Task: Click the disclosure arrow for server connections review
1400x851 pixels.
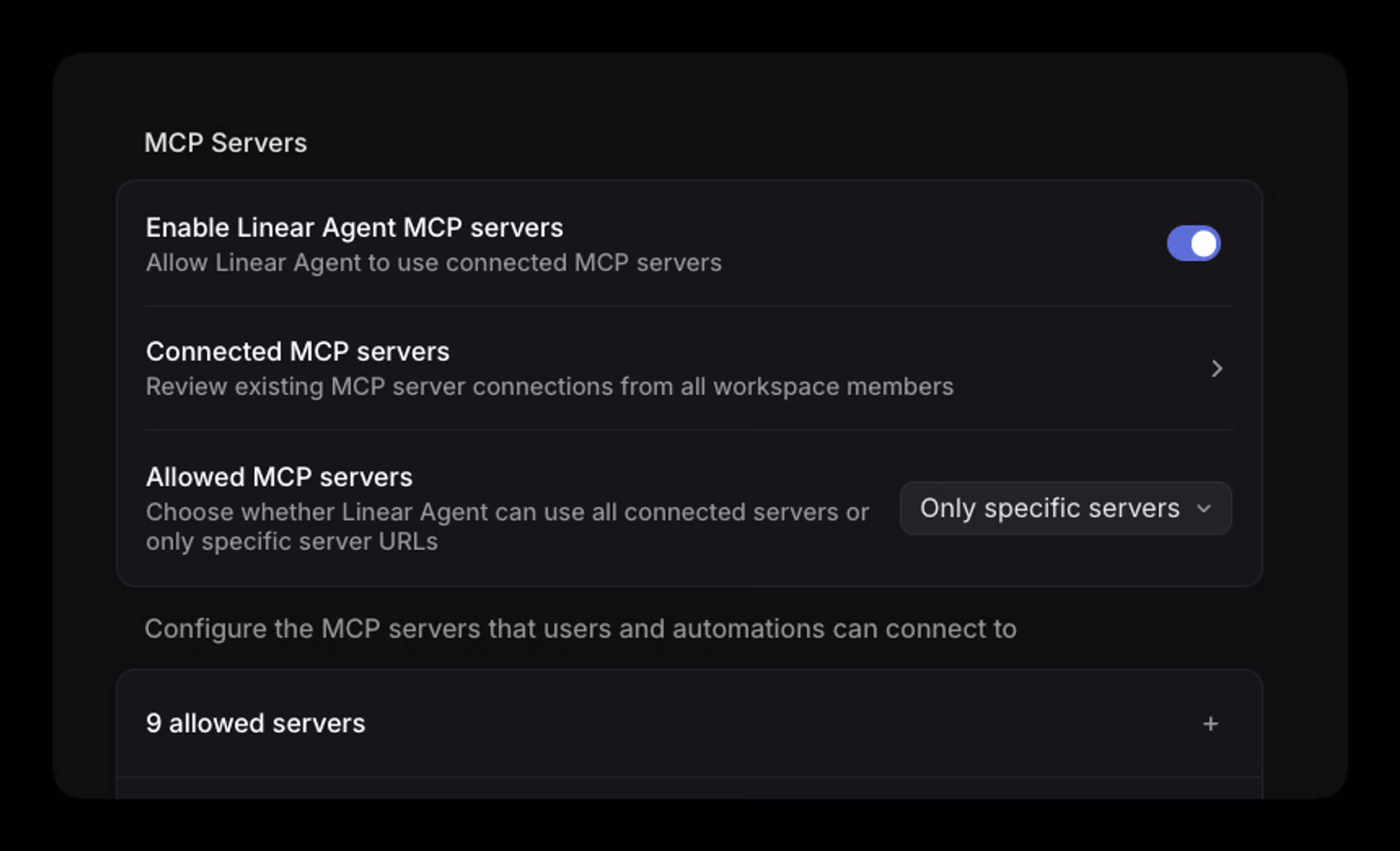Action: click(x=1217, y=369)
